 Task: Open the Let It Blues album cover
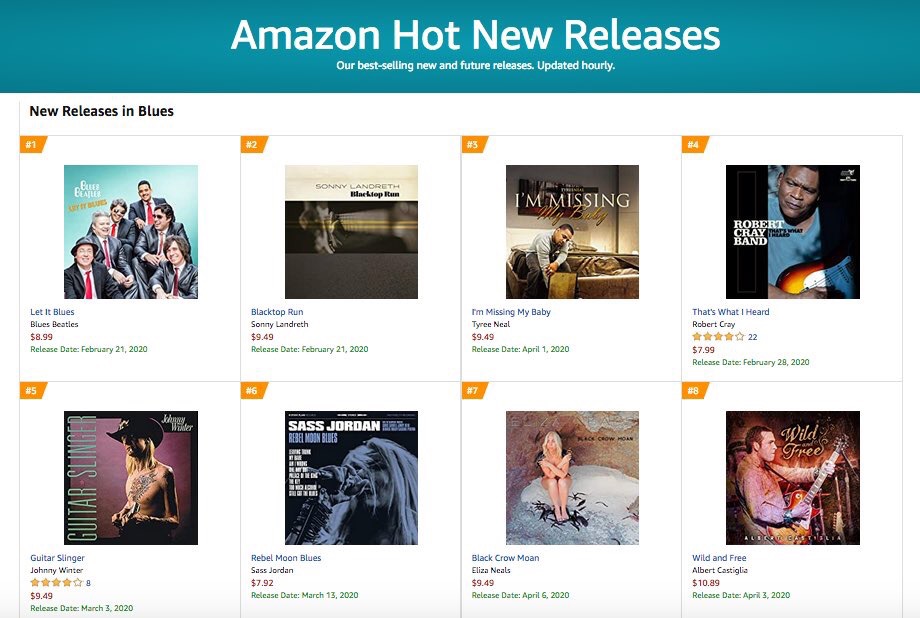(131, 232)
